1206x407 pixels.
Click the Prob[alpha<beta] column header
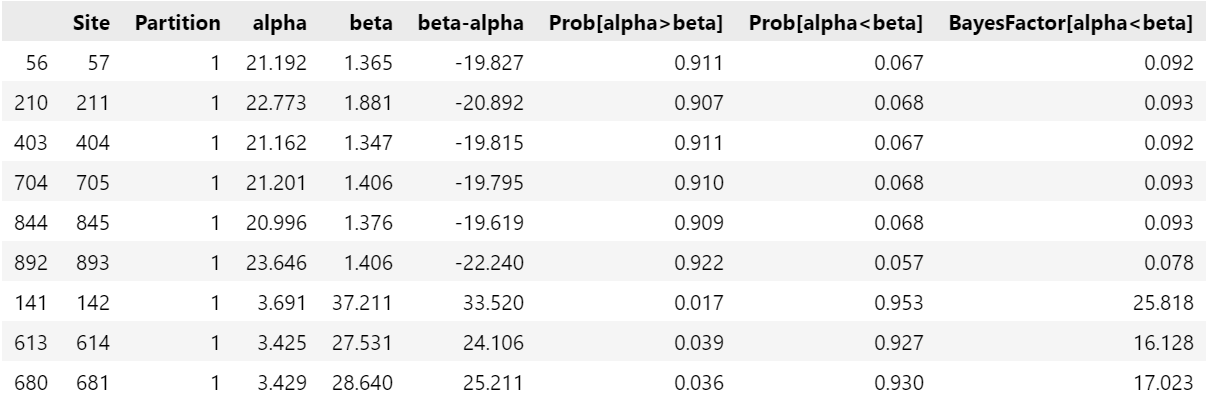point(841,23)
